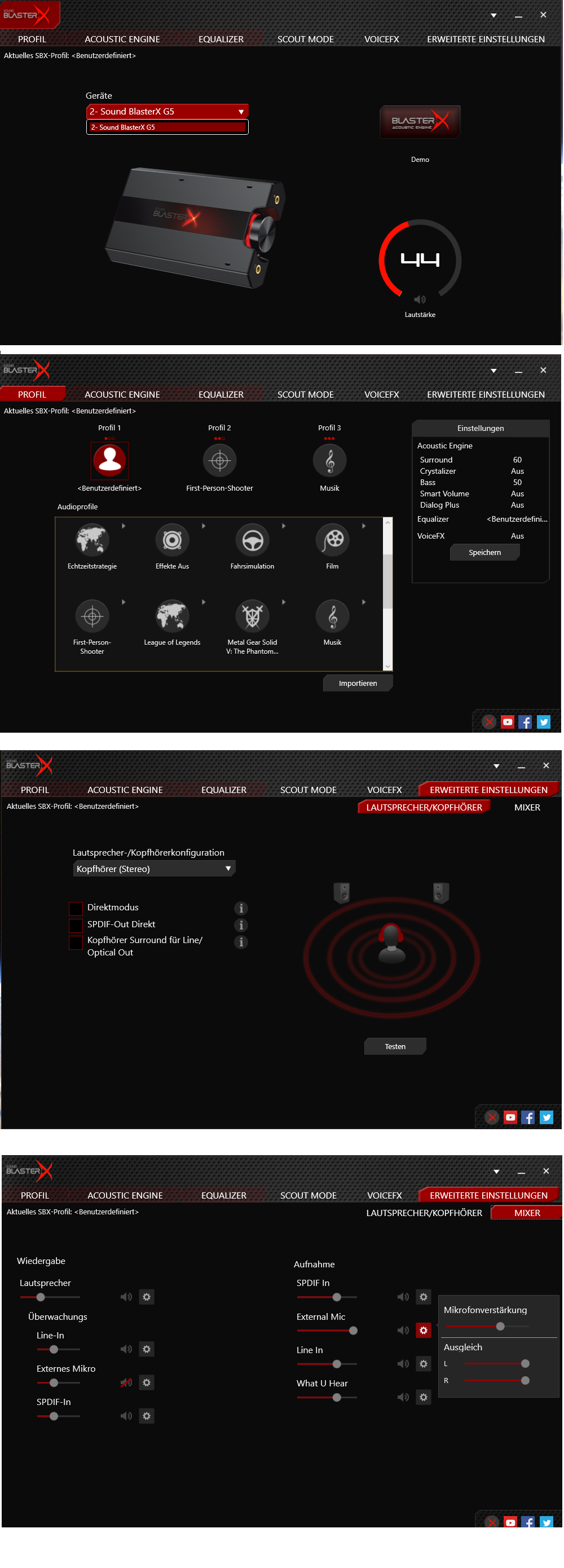
Task: Open the Wiedergabe SPDIF-In settings gear
Action: (147, 1416)
